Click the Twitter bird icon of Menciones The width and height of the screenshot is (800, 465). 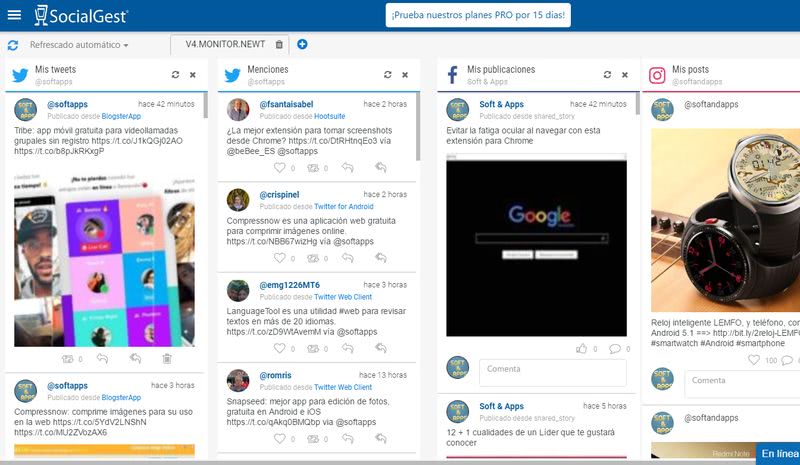(233, 75)
